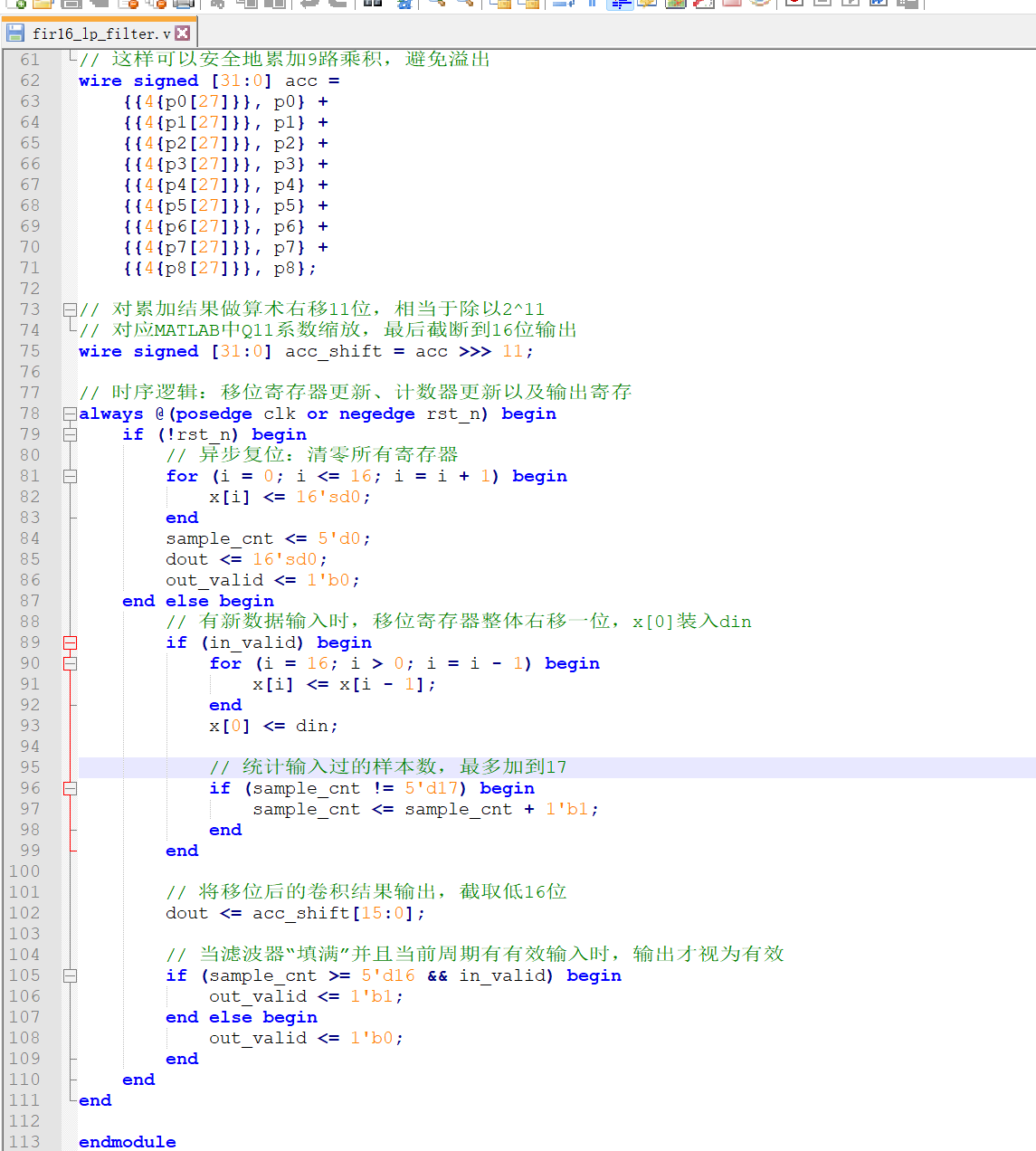Click "out_valid <= 1'b0;" on line 108
The height and width of the screenshot is (1151, 1036).
(306, 1038)
